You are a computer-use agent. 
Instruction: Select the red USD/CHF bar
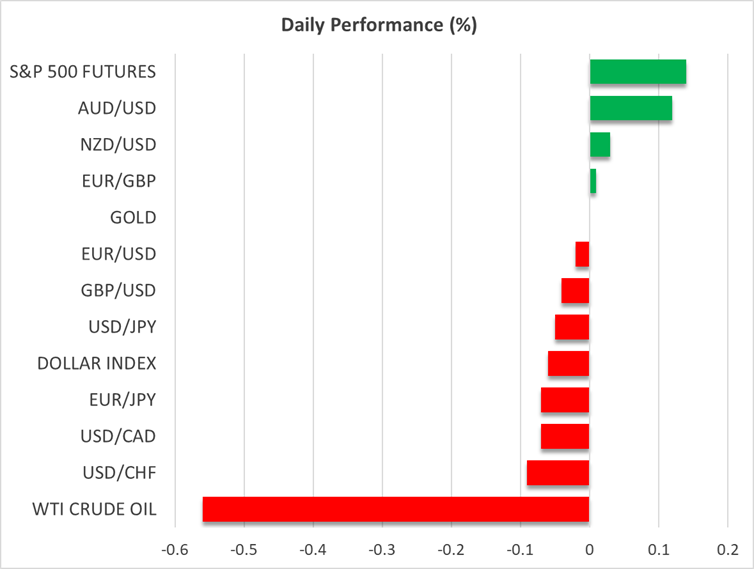[x=558, y=473]
